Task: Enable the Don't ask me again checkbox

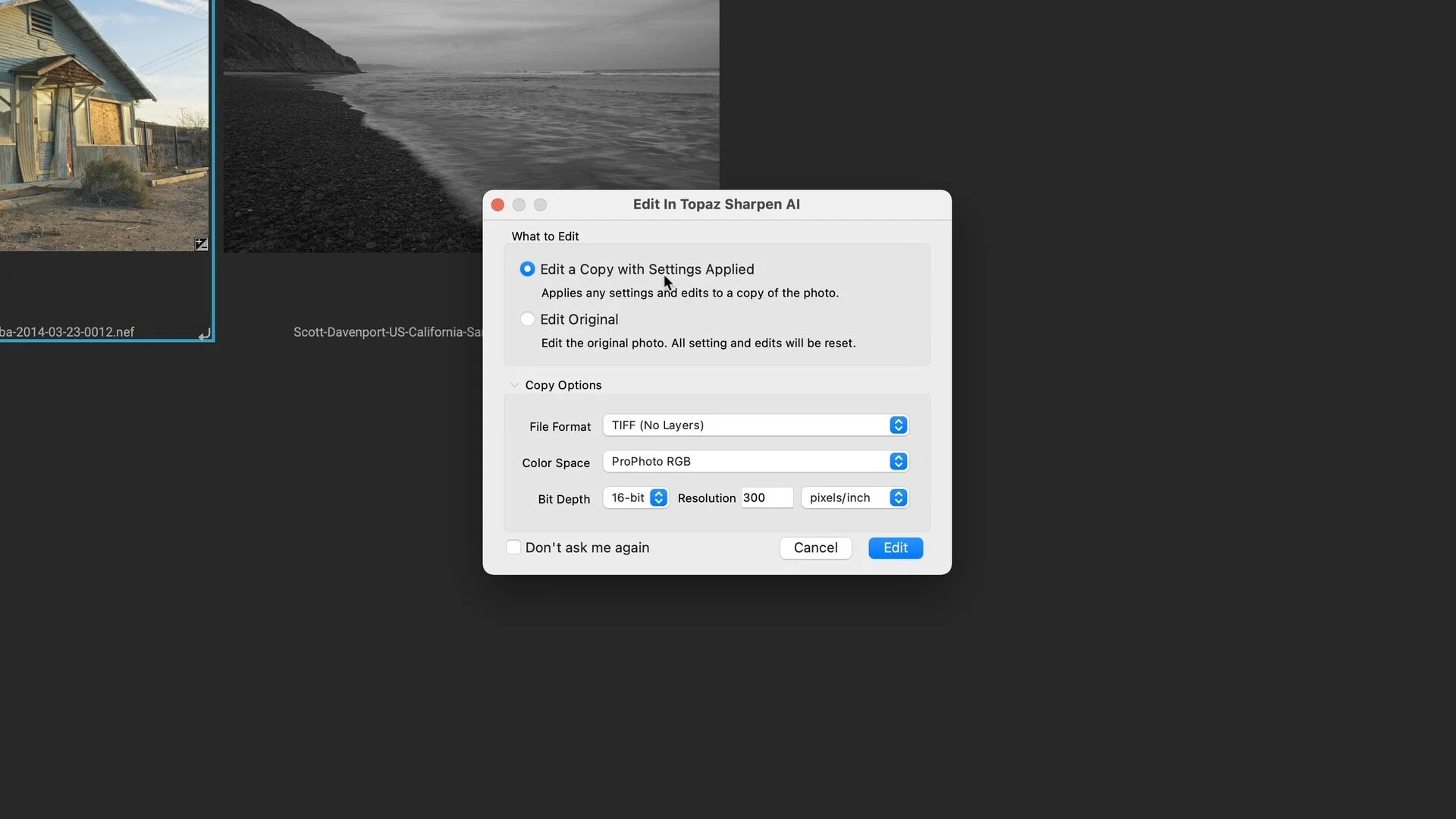Action: [x=513, y=548]
